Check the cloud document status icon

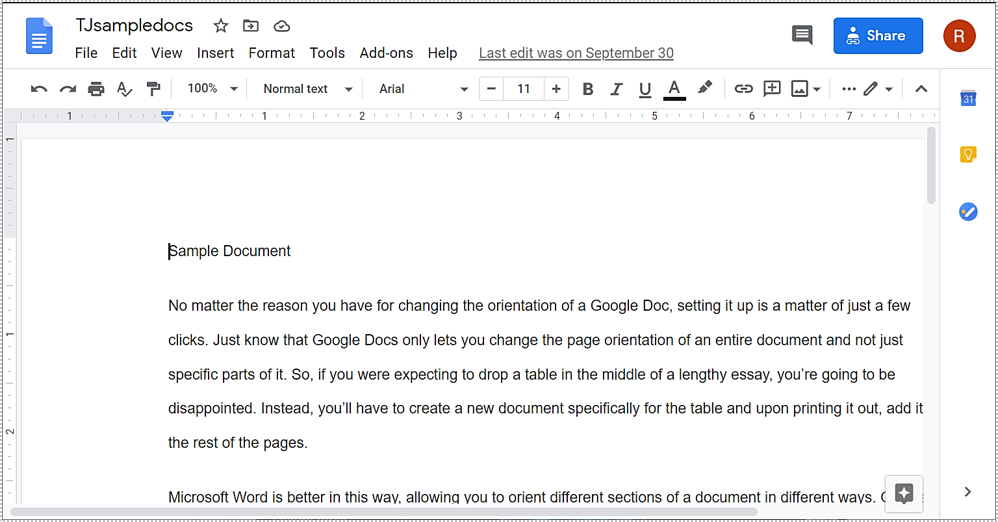282,26
